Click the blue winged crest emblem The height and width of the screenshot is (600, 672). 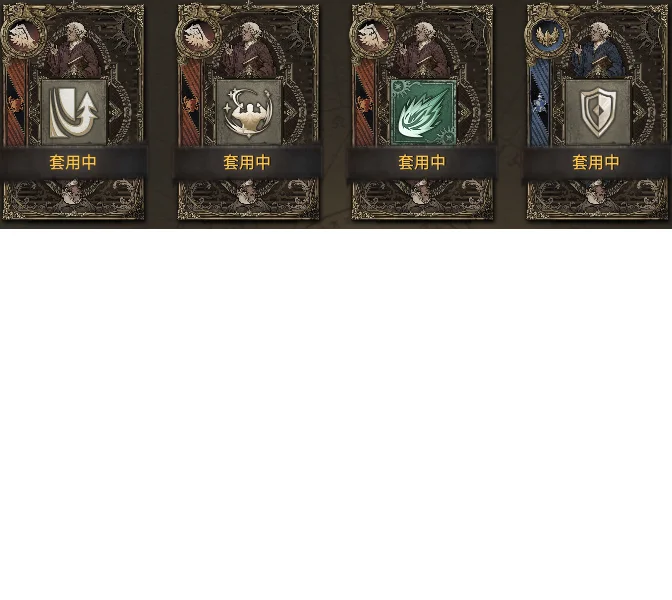[548, 36]
